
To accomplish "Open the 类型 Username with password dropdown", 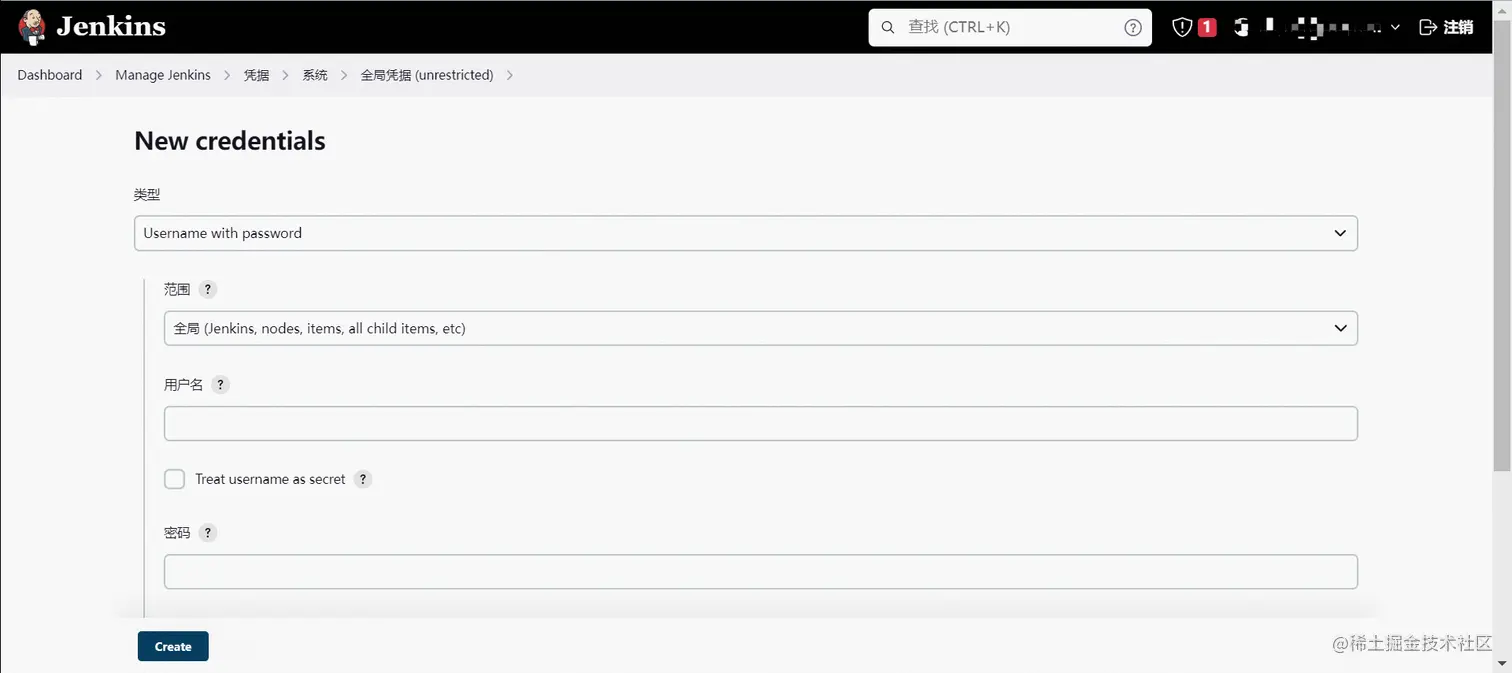I will click(x=746, y=233).
